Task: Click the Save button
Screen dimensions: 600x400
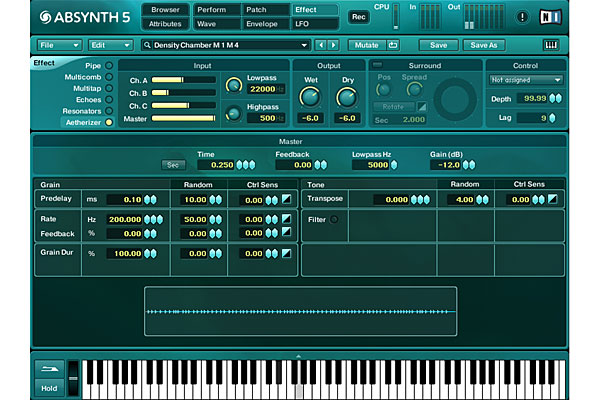Action: (x=439, y=45)
